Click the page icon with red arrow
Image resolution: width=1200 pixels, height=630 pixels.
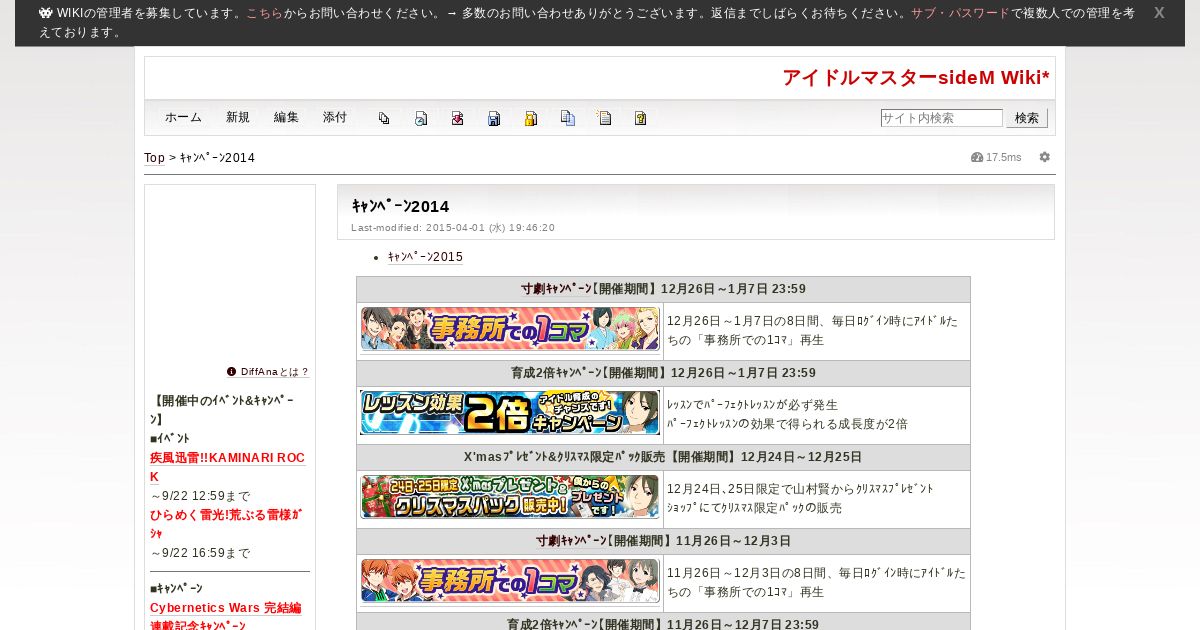tap(457, 118)
